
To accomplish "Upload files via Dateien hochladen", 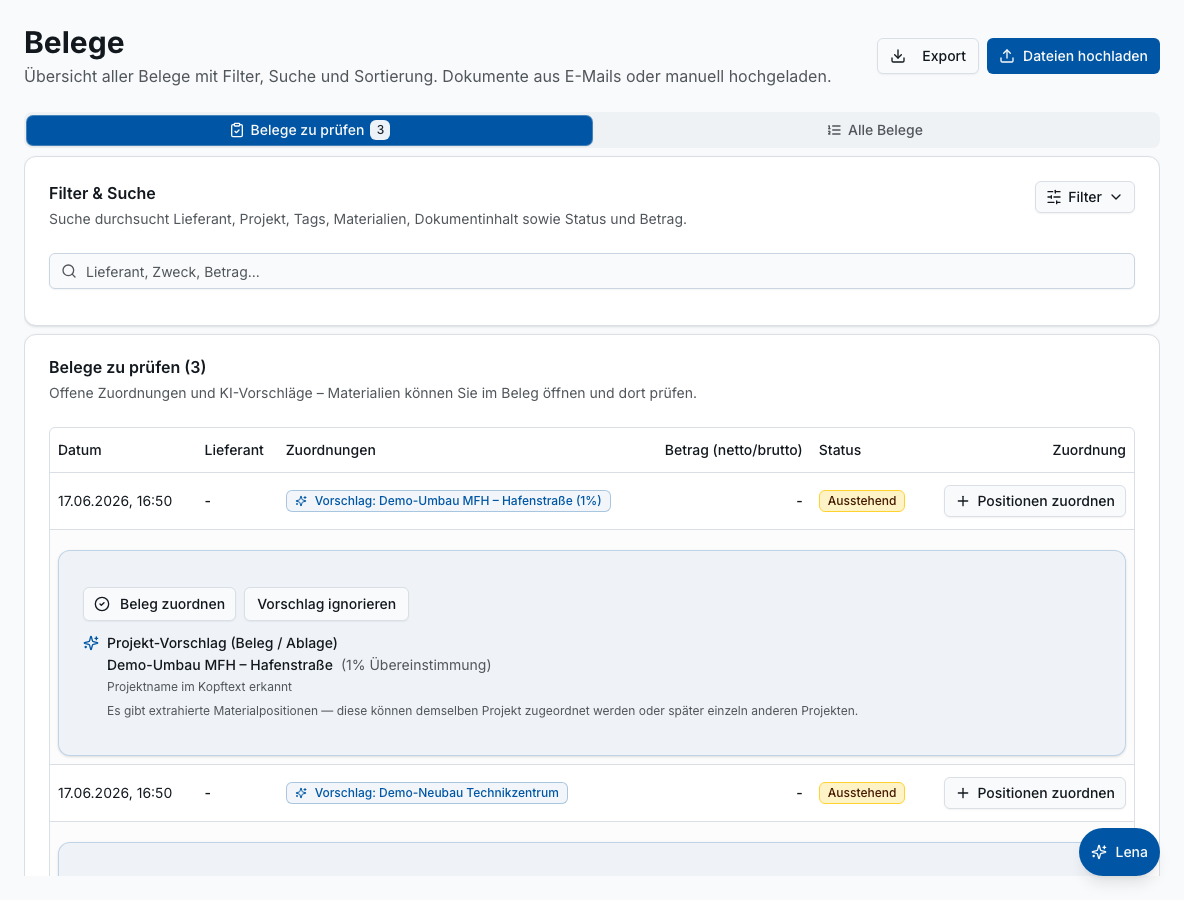I will [1073, 56].
